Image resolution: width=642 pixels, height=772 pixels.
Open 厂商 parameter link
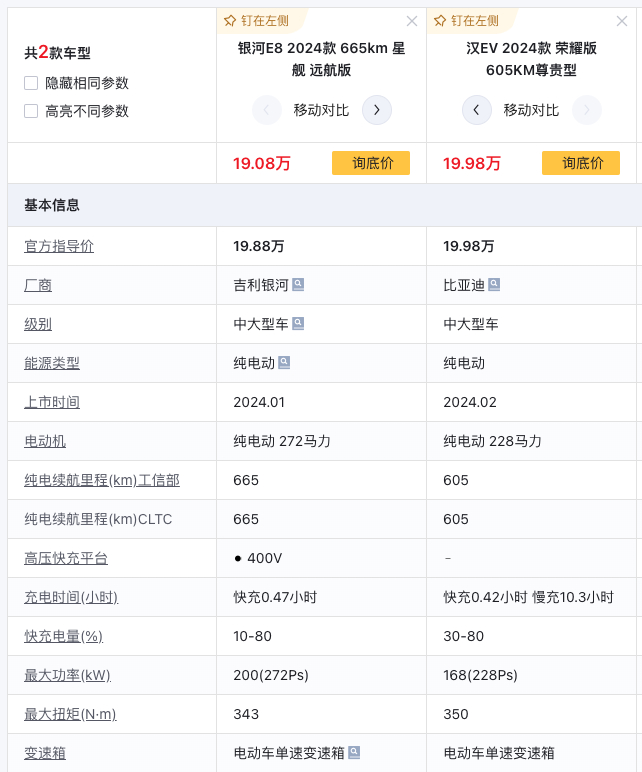(38, 285)
